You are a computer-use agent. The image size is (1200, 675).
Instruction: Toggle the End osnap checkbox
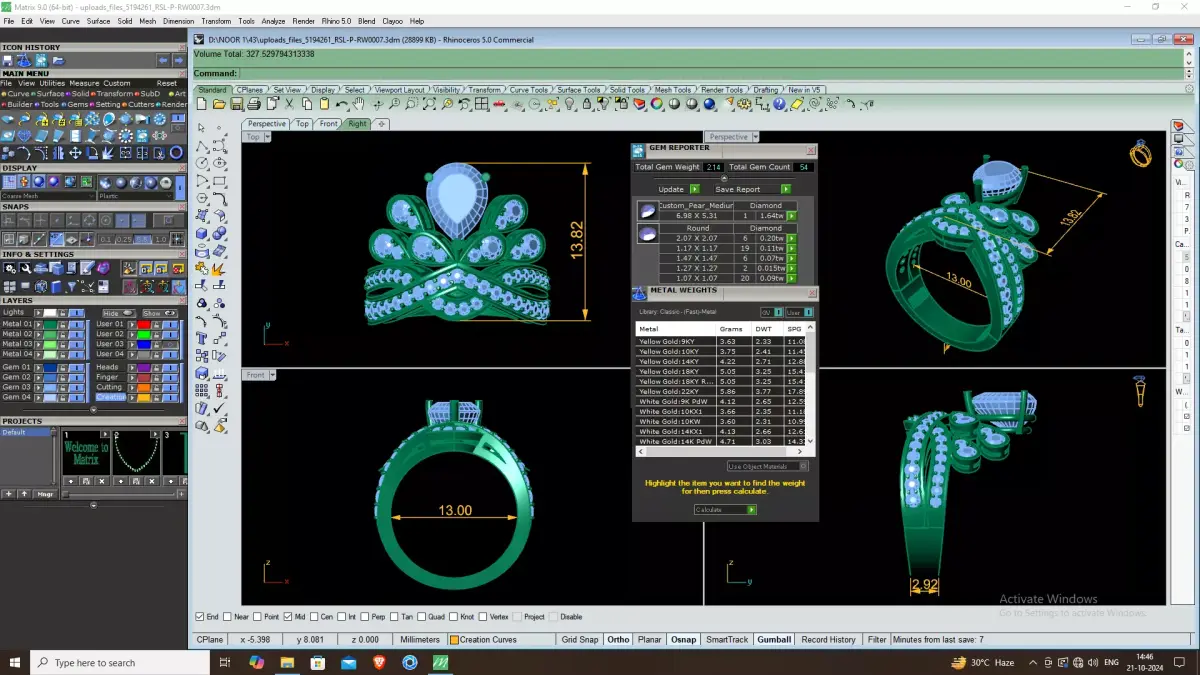click(x=199, y=617)
